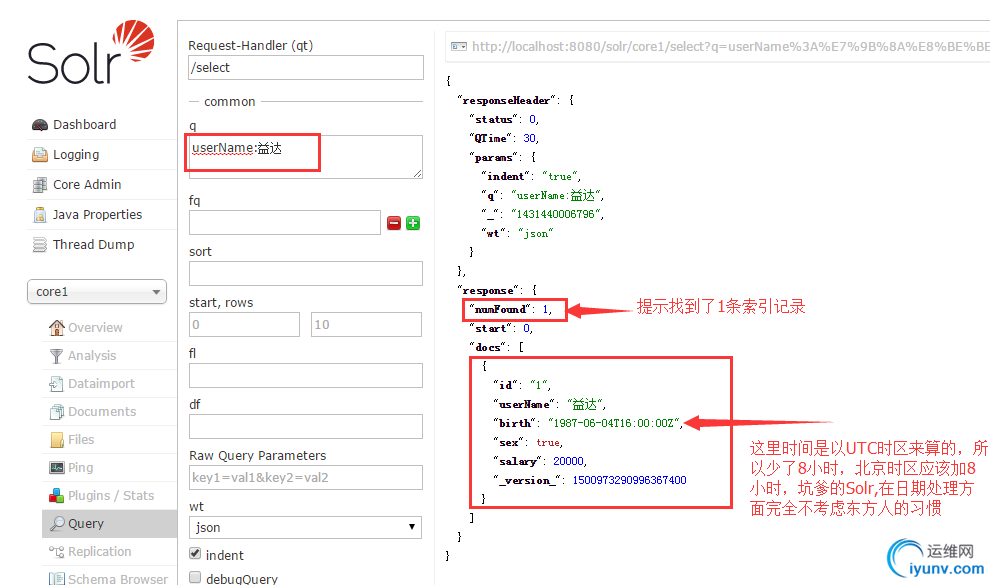This screenshot has width=990, height=585.
Task: Enable the debugQuery checkbox
Action: pos(195,577)
